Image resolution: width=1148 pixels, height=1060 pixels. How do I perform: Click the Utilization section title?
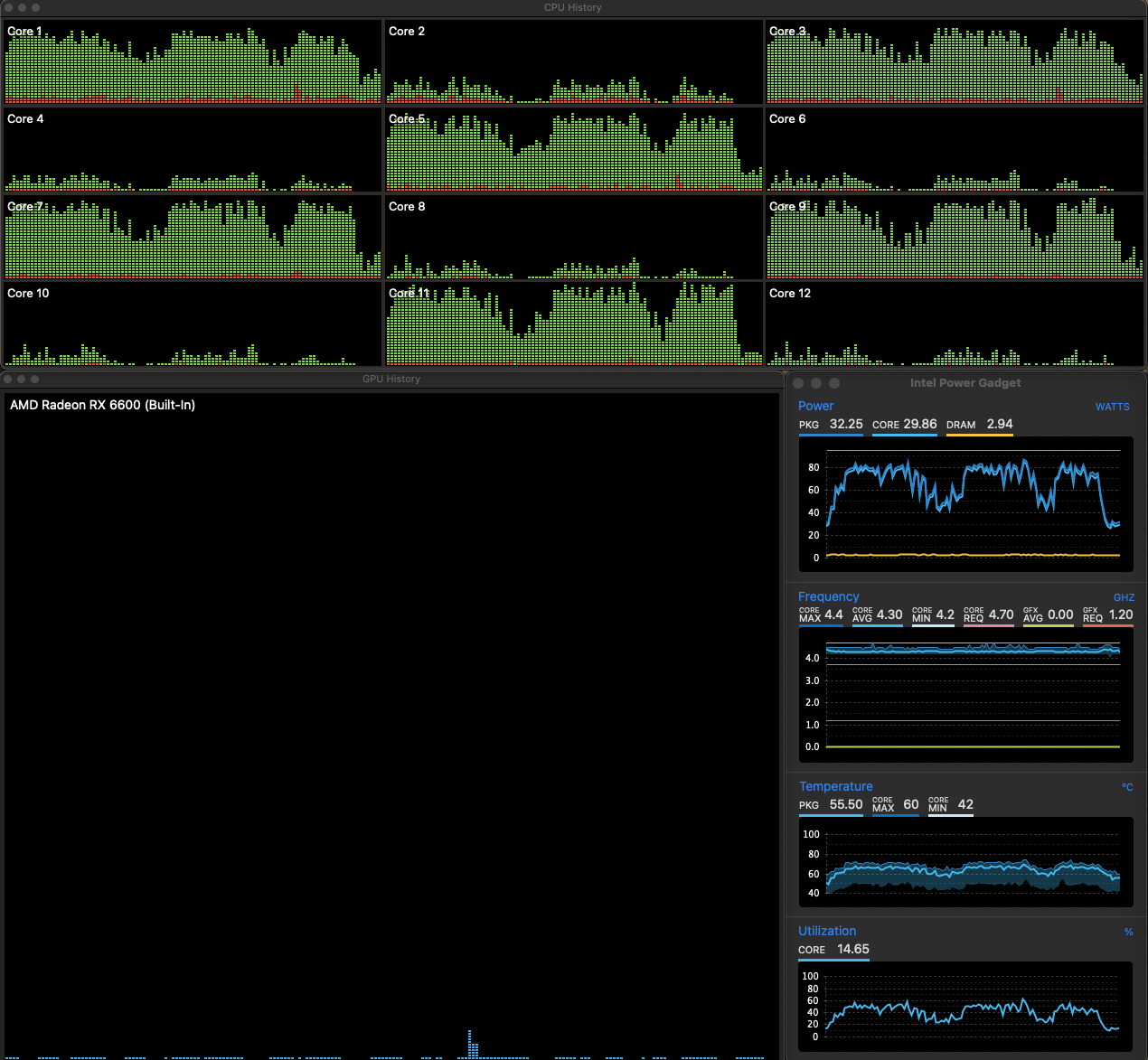point(827,931)
